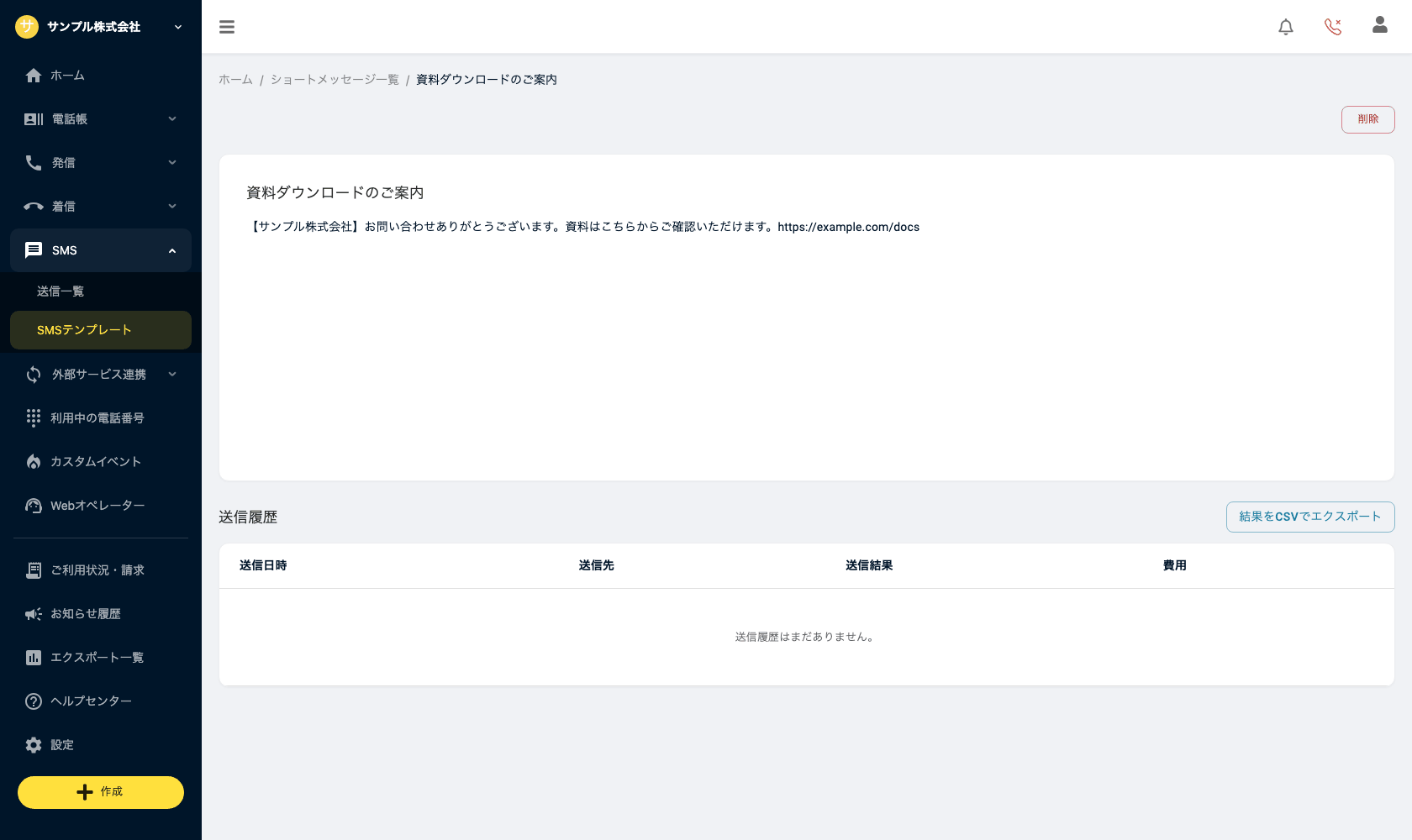1412x840 pixels.
Task: Click the red missed-call phone icon
Action: pyautogui.click(x=1333, y=27)
